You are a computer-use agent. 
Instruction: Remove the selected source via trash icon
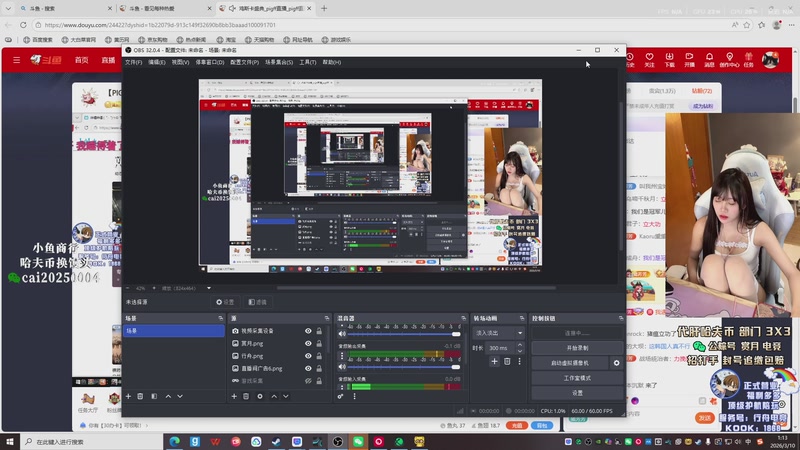click(x=246, y=396)
